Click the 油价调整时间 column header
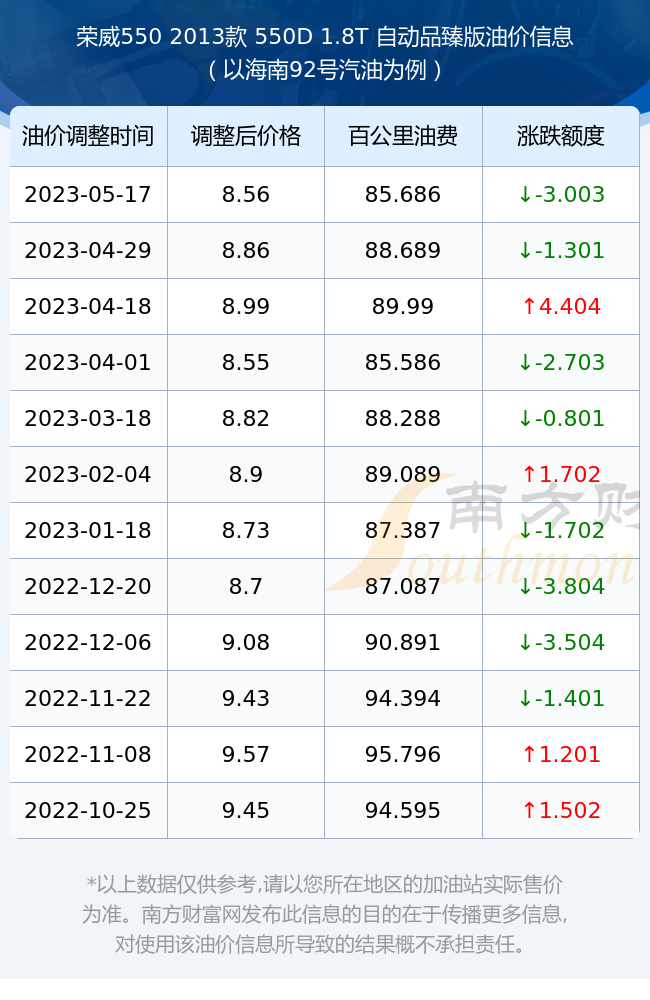The image size is (650, 1000). 88,136
